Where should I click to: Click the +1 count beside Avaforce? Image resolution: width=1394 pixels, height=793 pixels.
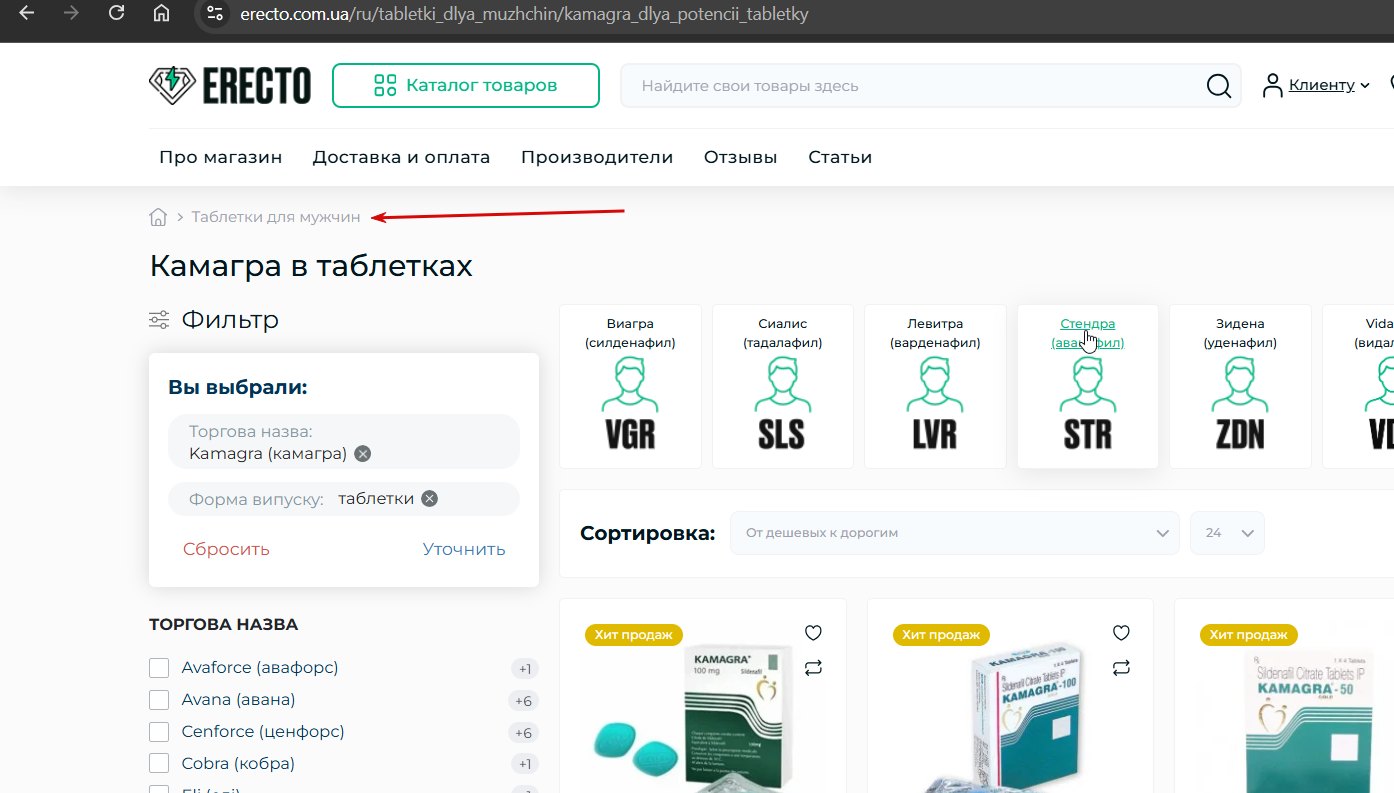tap(524, 669)
